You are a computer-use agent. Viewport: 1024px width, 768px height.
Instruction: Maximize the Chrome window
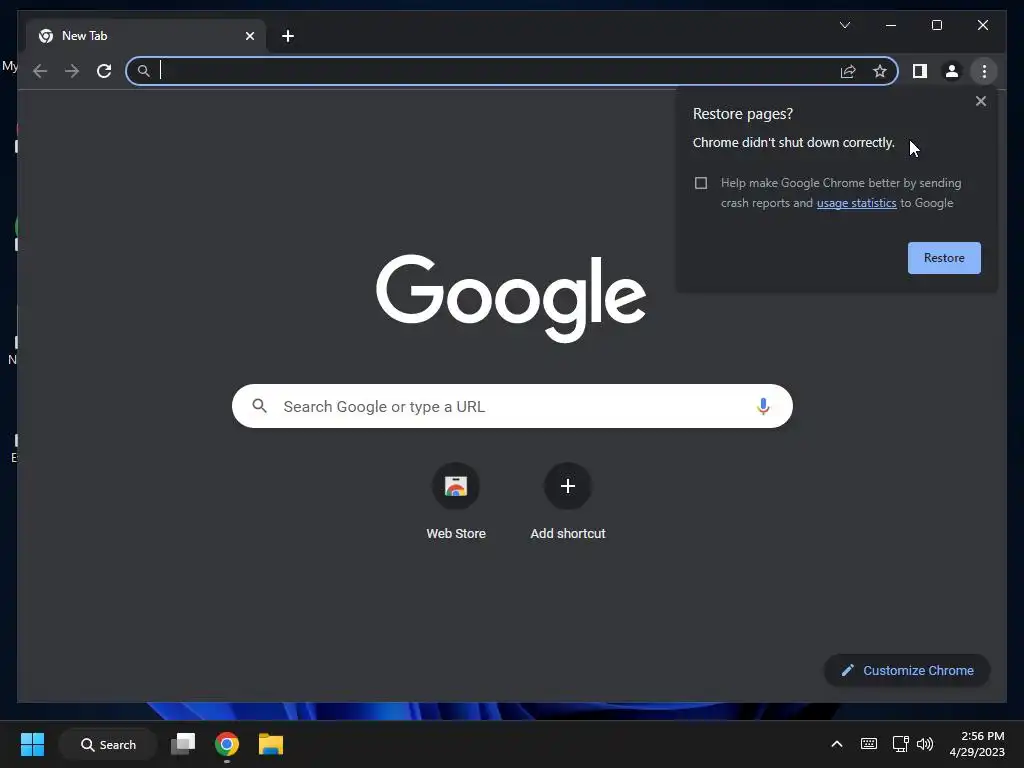(936, 25)
